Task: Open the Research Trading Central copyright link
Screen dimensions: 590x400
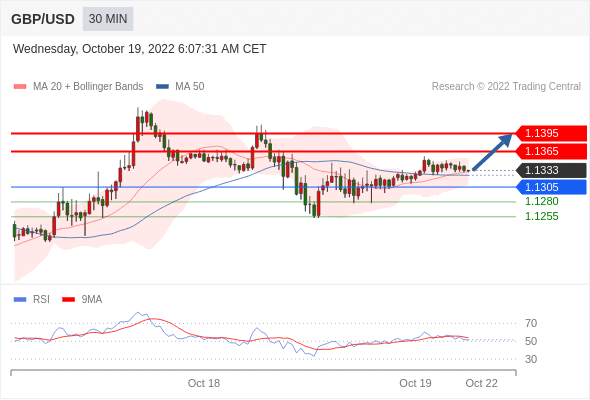Action: click(x=506, y=87)
